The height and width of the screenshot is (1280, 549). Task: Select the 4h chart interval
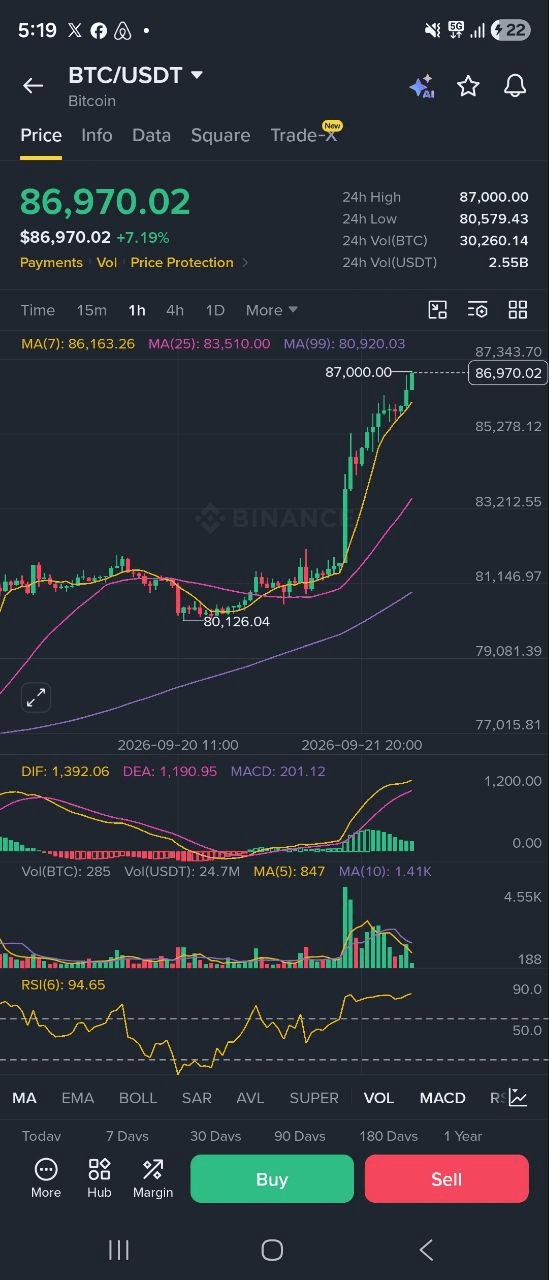[x=175, y=310]
